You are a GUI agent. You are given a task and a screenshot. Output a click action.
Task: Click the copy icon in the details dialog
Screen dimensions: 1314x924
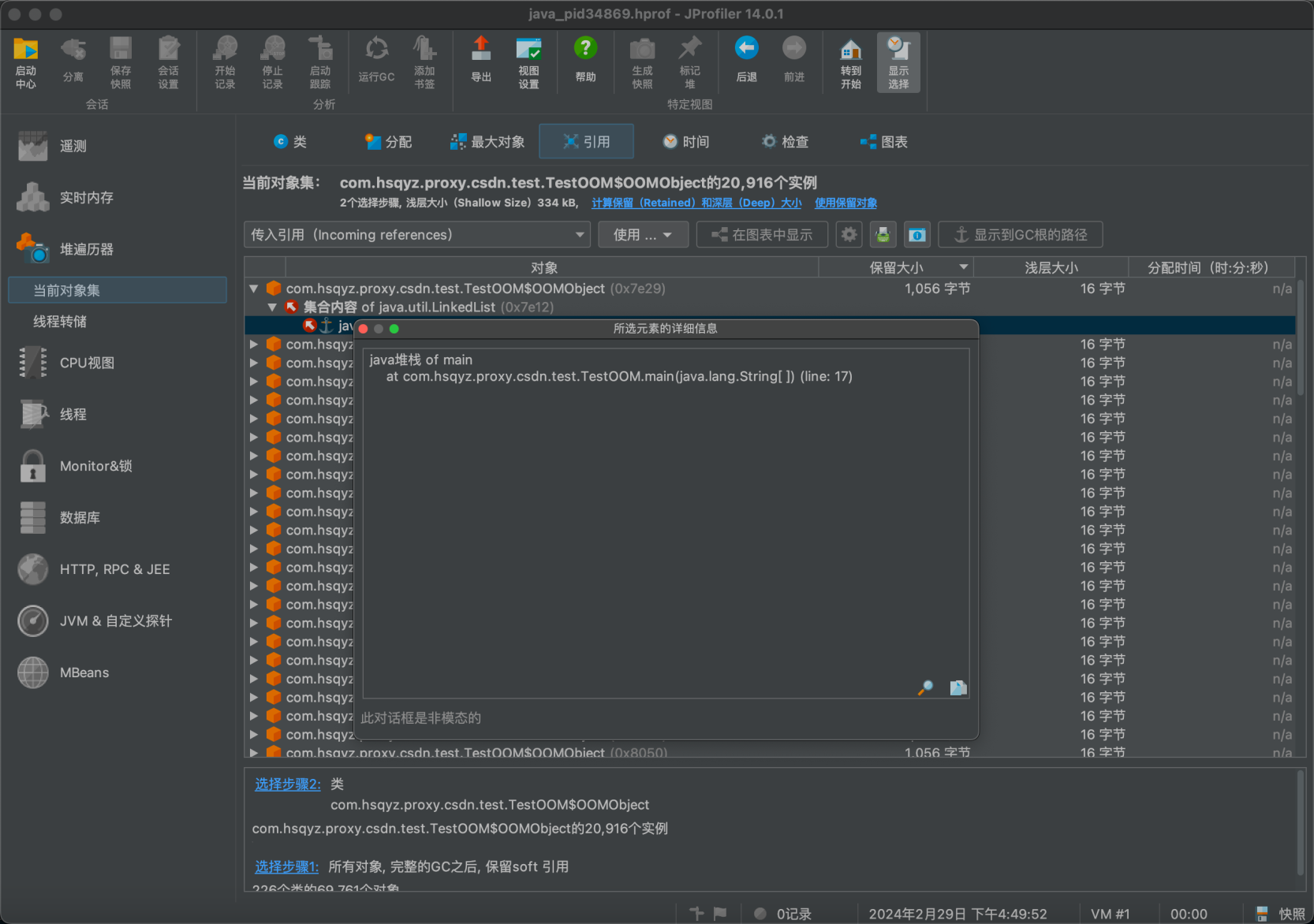(x=958, y=687)
